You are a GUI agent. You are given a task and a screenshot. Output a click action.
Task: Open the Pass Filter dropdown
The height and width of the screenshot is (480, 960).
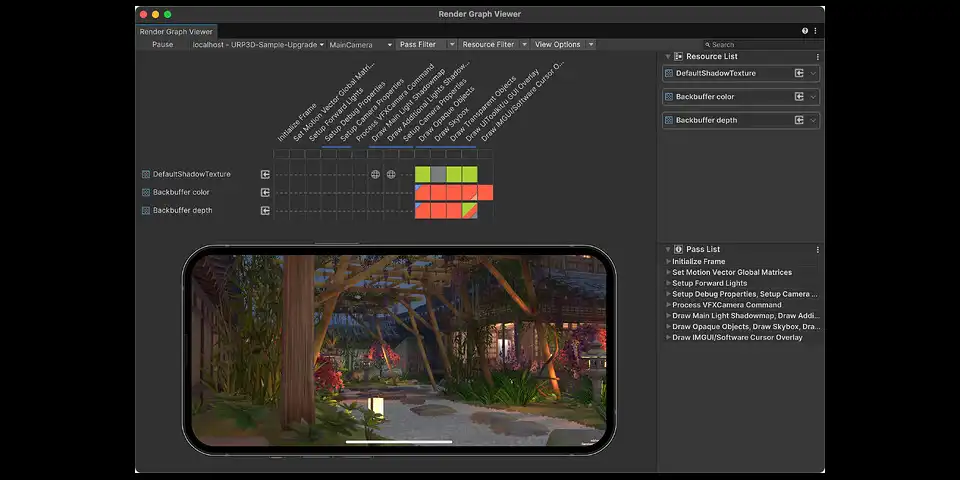(426, 45)
